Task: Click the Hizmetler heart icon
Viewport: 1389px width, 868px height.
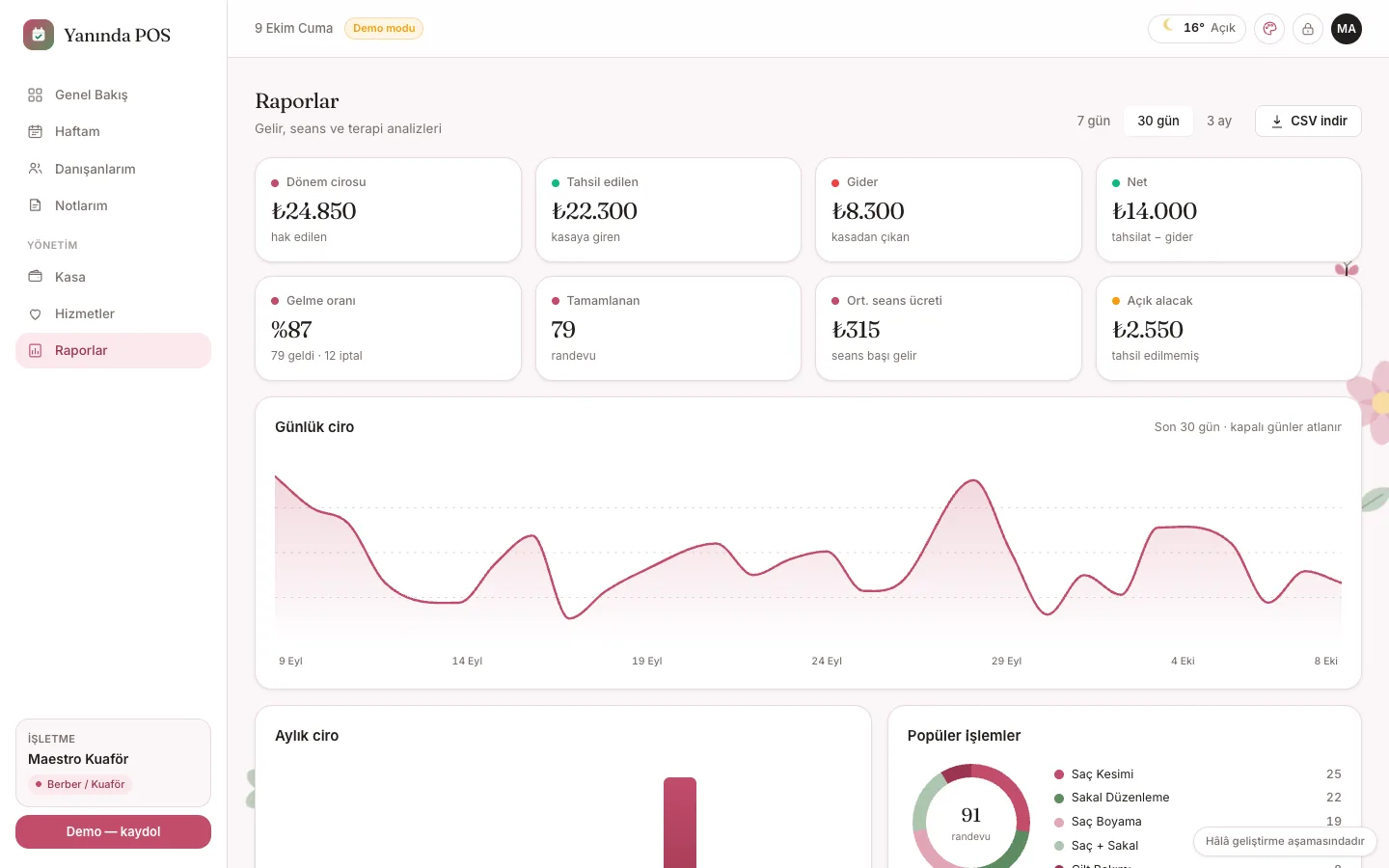Action: (x=36, y=313)
